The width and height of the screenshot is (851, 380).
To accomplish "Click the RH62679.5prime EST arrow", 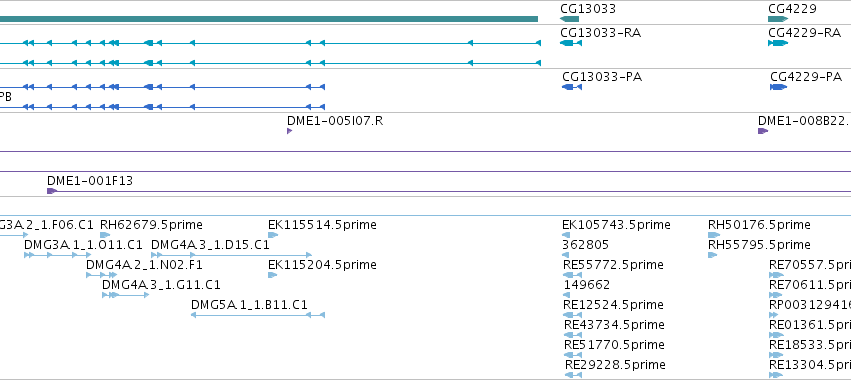I will point(105,235).
